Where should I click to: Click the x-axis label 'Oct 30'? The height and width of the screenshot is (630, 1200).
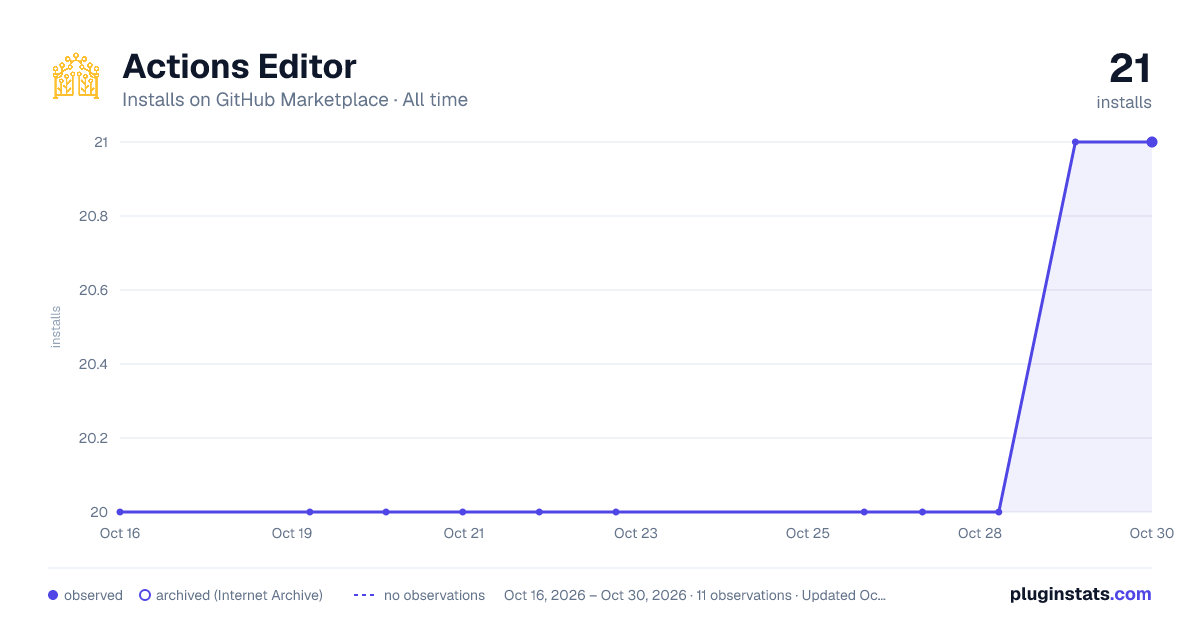[x=1152, y=533]
